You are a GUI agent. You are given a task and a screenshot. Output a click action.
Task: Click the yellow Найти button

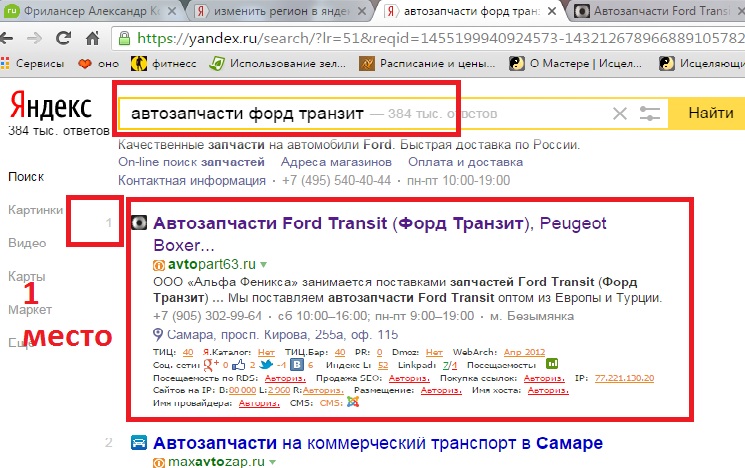(707, 114)
